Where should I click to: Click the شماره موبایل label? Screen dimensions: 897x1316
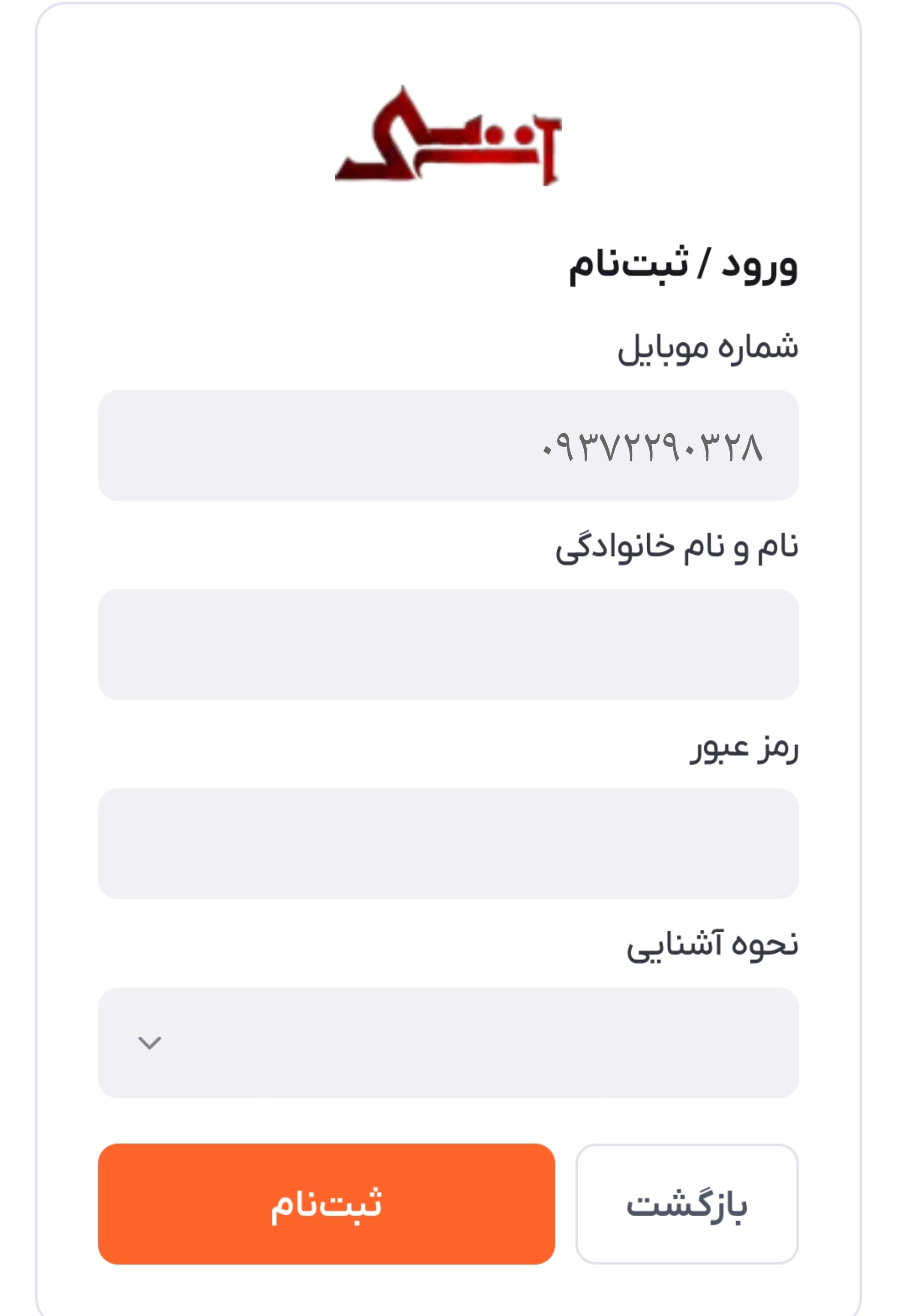(708, 348)
